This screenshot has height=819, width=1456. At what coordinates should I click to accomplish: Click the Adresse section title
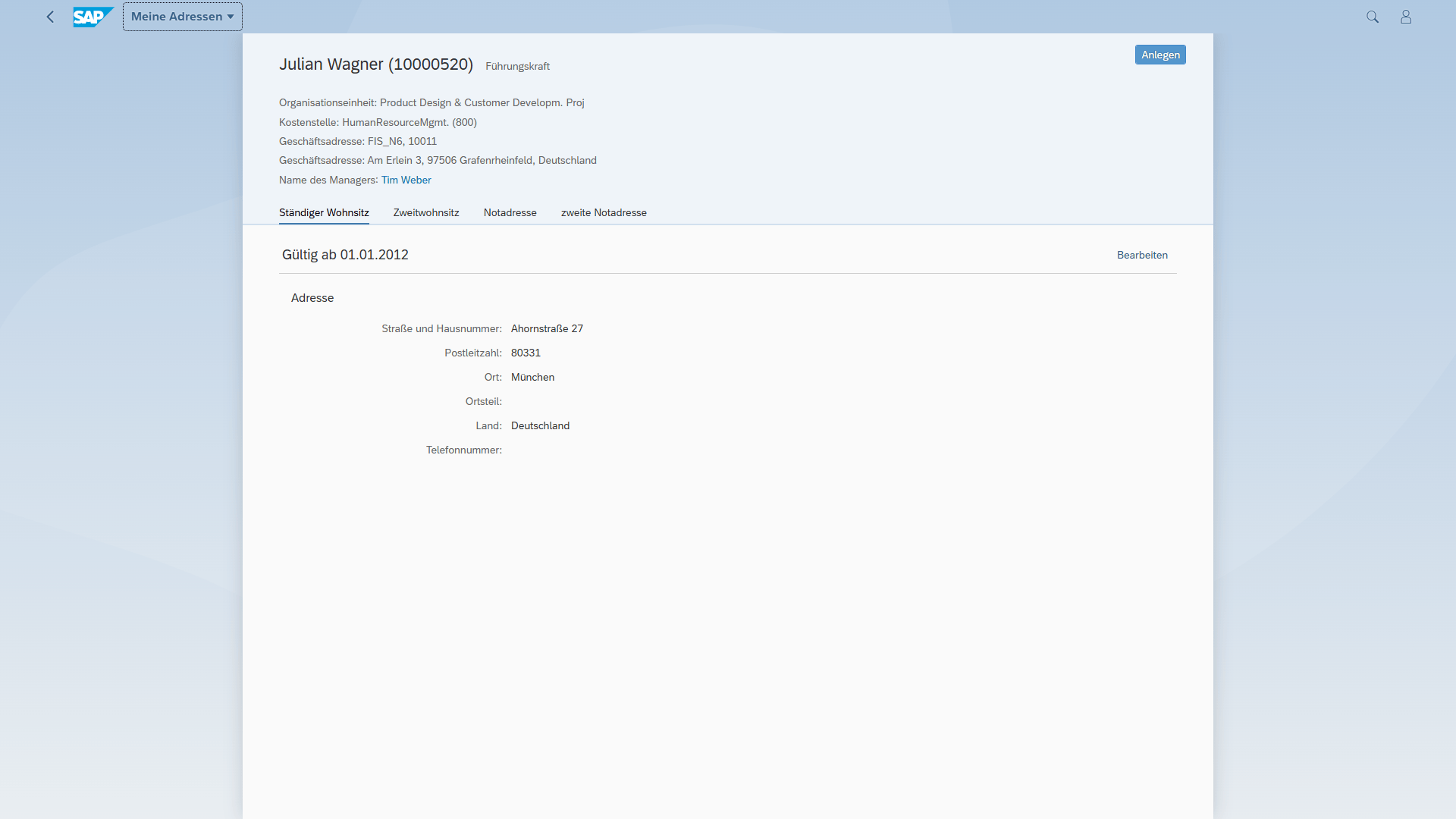[312, 298]
